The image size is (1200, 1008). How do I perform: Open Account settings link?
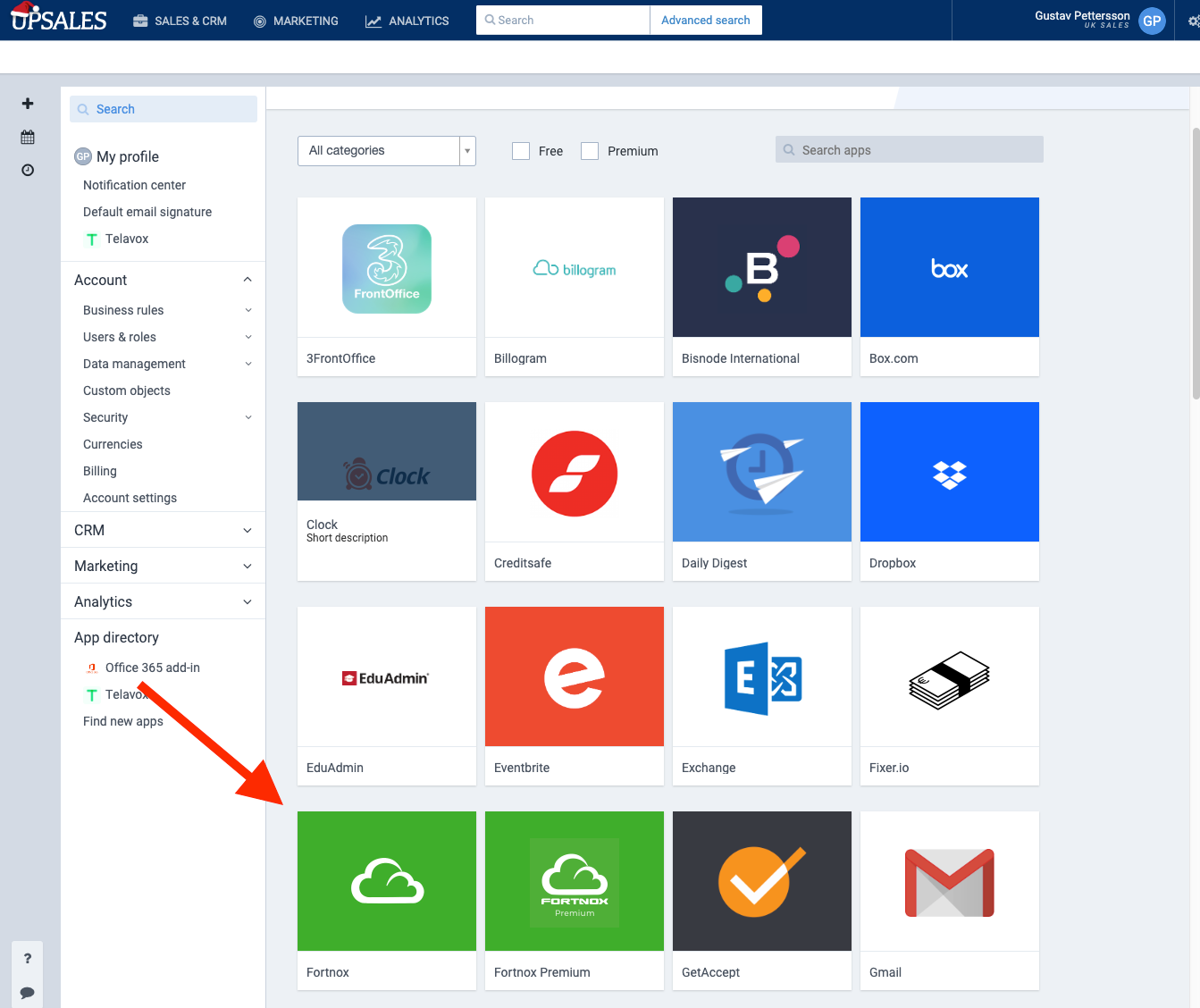130,498
